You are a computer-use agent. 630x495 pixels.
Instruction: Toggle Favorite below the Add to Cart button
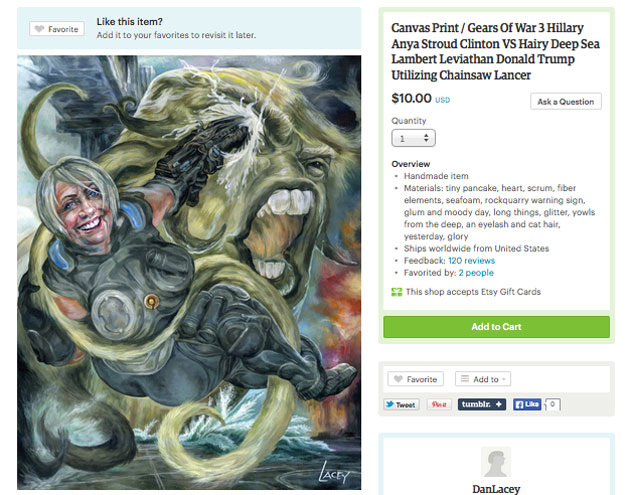(416, 379)
